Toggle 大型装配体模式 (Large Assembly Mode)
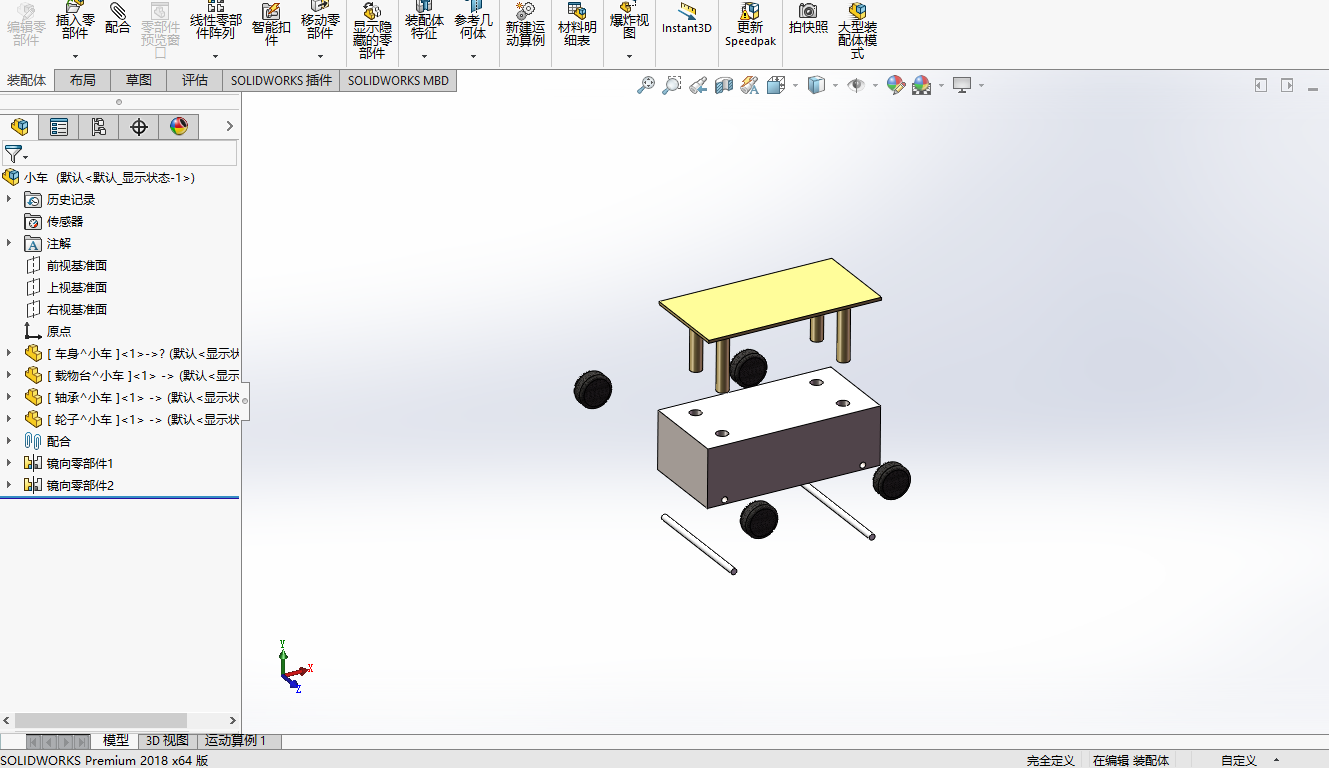The image size is (1329, 768). pyautogui.click(x=857, y=31)
